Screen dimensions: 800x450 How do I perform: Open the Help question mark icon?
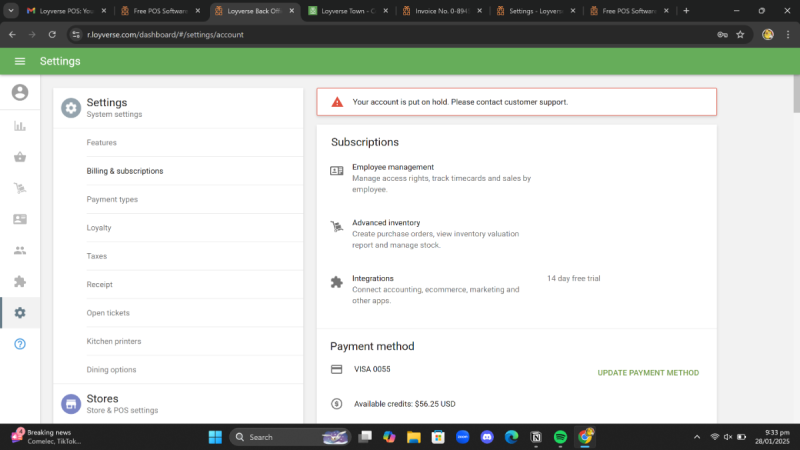pos(20,344)
